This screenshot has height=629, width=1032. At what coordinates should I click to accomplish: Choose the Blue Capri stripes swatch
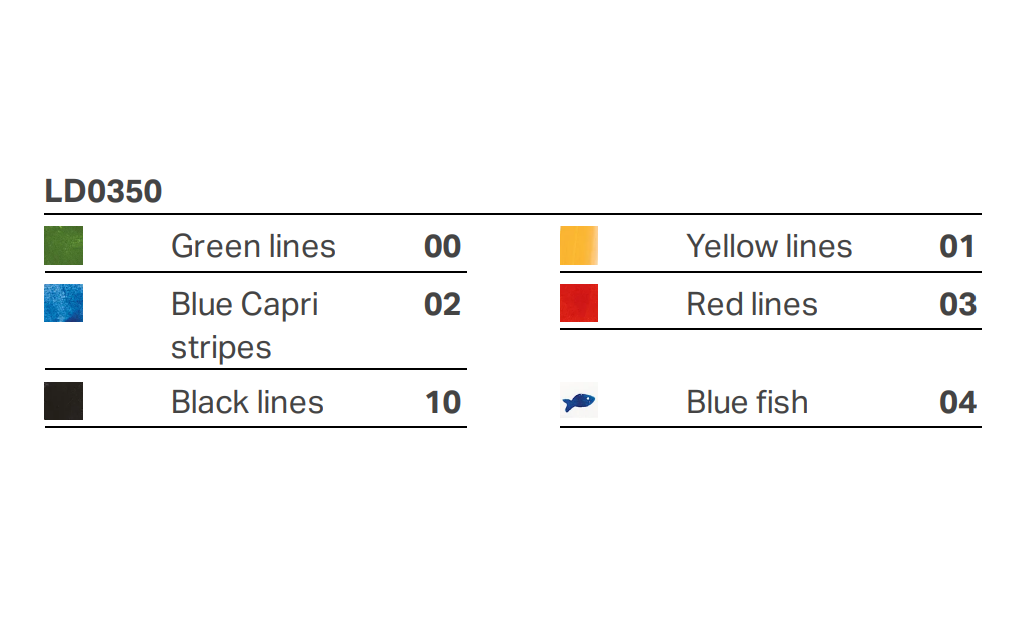click(64, 303)
